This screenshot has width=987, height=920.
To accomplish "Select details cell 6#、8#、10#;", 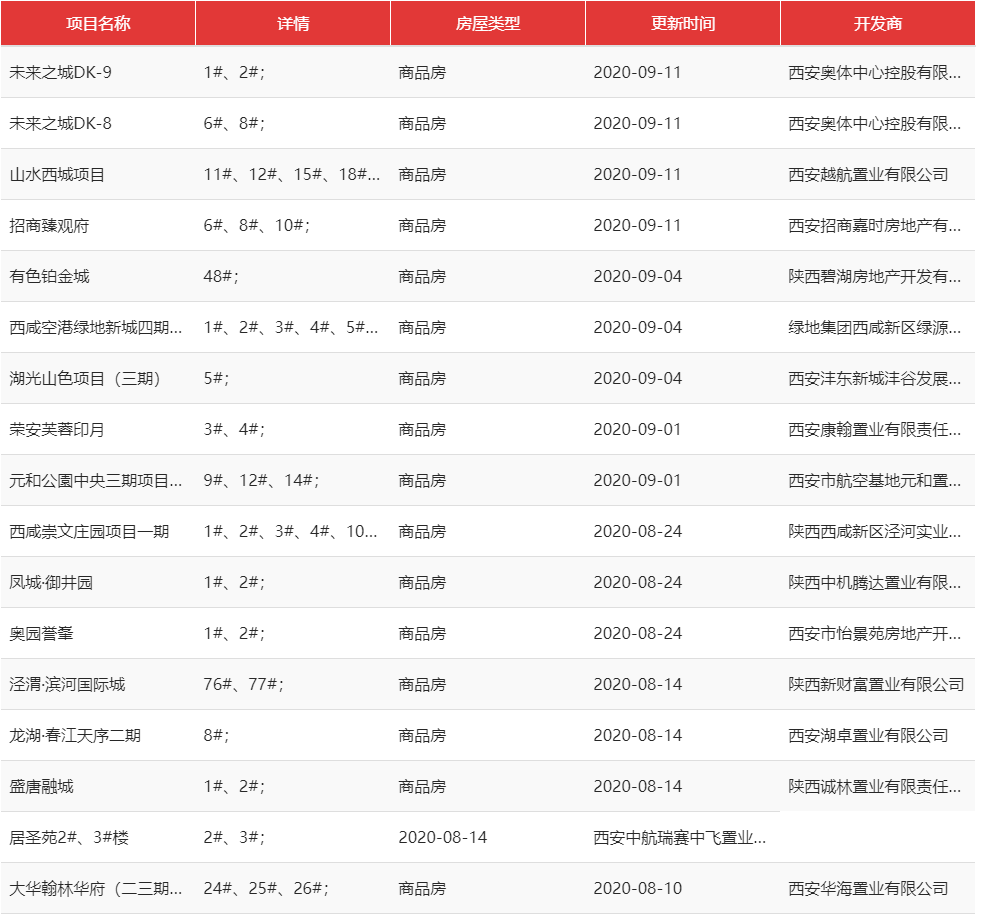I will [x=257, y=225].
